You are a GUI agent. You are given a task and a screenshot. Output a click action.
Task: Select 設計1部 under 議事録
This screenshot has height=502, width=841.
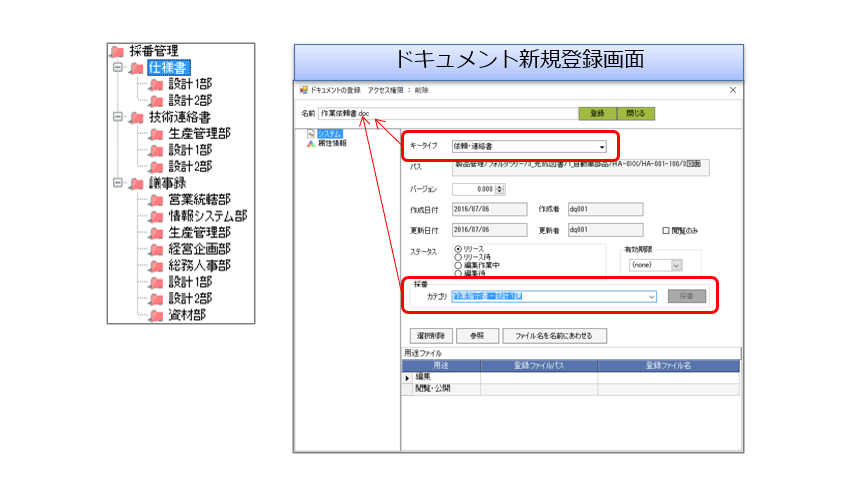coord(190,282)
